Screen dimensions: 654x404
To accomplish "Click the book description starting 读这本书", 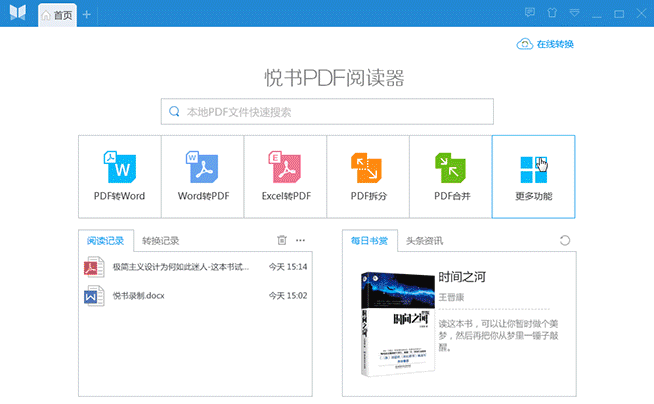I will tap(498, 336).
